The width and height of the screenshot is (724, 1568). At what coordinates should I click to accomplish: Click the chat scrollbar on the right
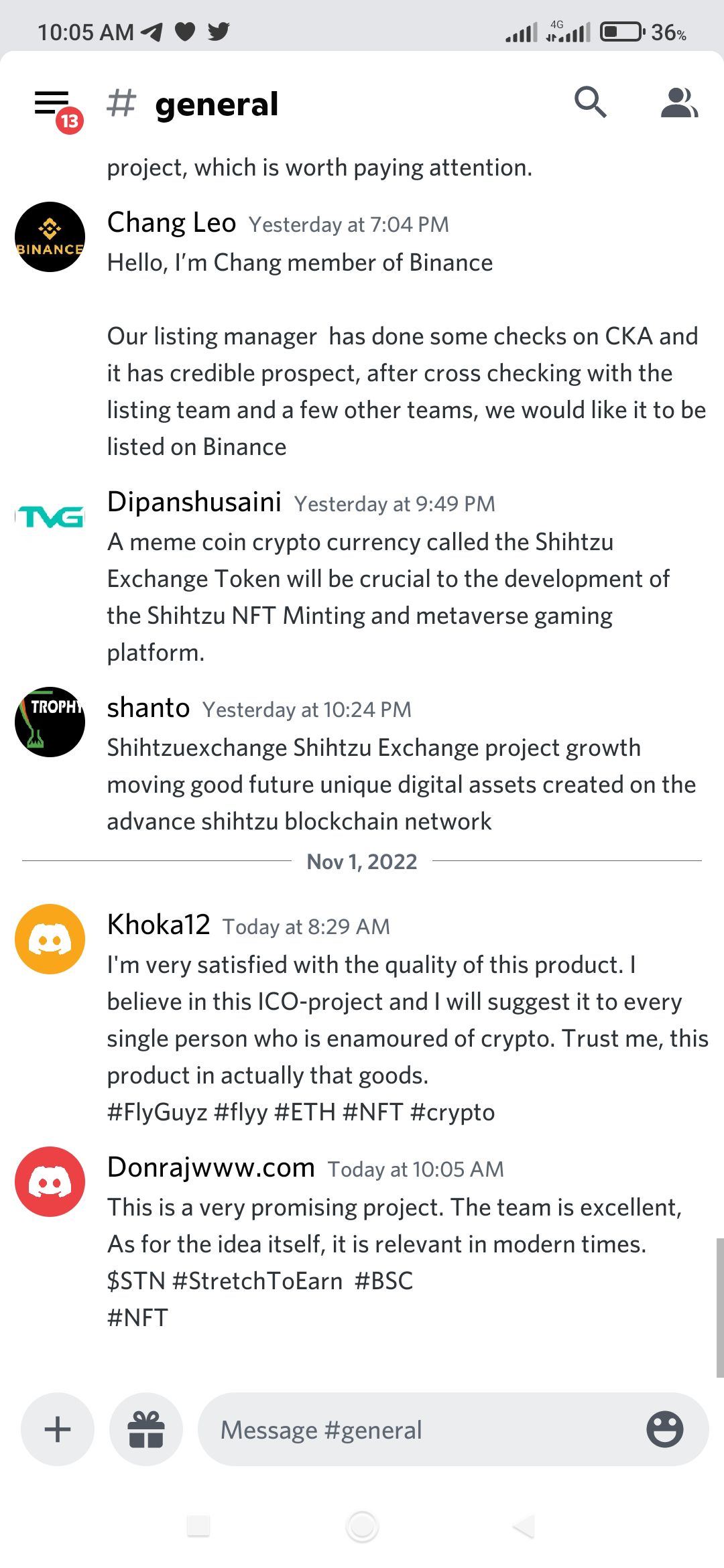(719, 1307)
